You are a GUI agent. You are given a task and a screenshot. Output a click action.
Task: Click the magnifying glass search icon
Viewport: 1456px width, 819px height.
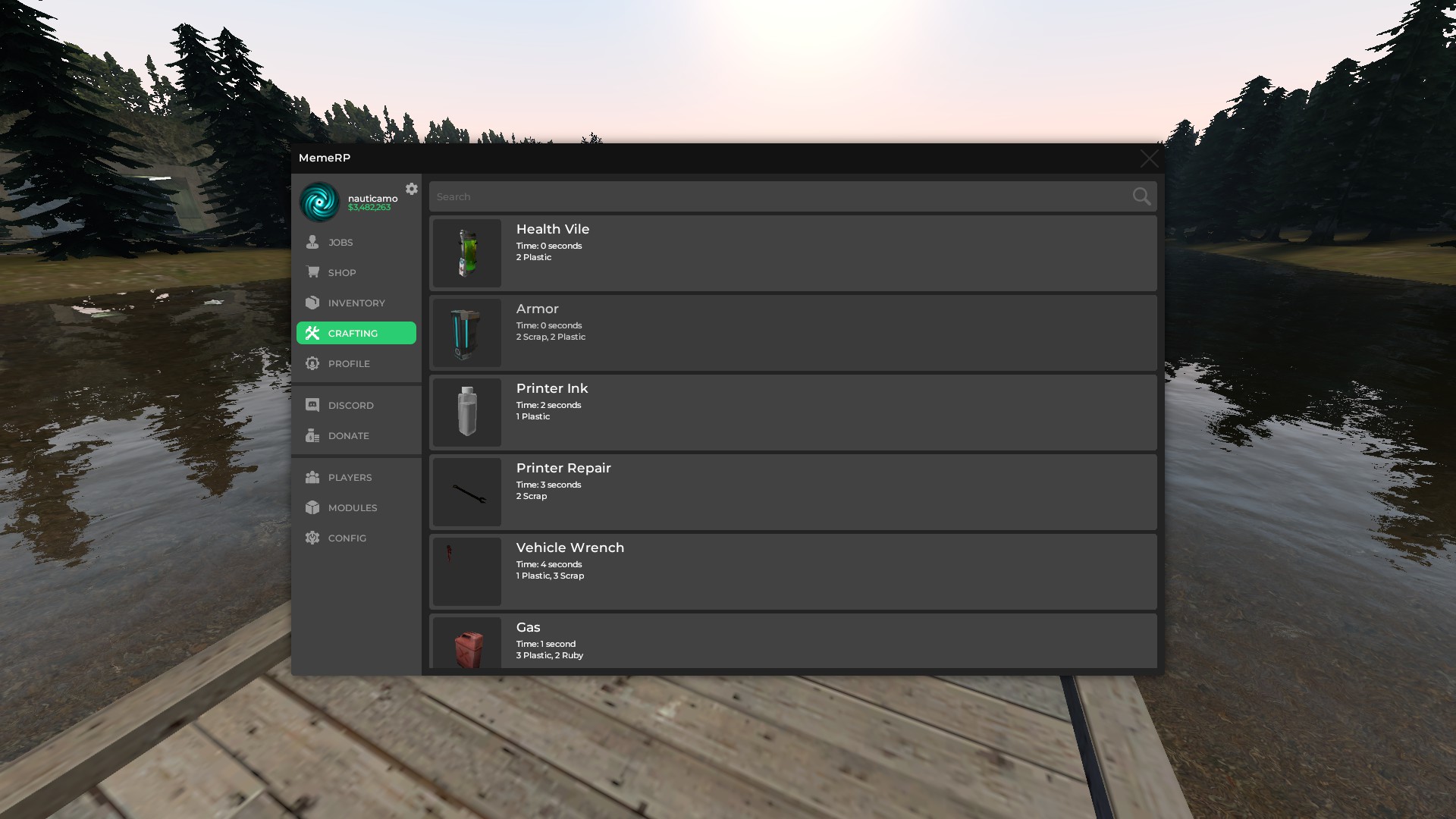pyautogui.click(x=1141, y=196)
